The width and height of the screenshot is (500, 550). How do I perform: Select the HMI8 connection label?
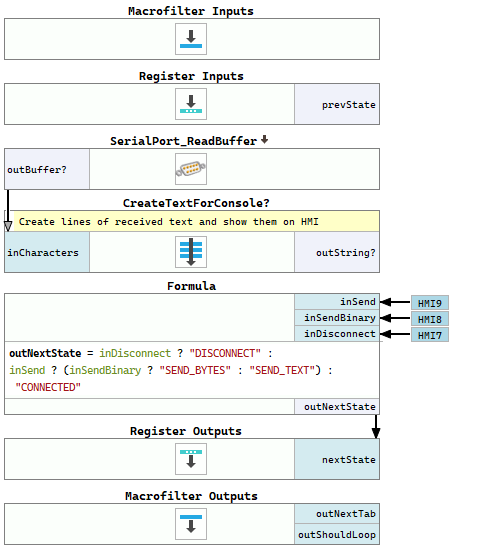(430, 319)
